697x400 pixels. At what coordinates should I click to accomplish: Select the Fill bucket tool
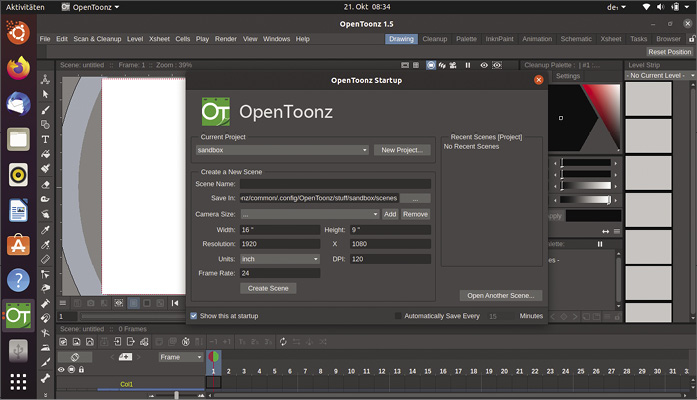tap(45, 154)
